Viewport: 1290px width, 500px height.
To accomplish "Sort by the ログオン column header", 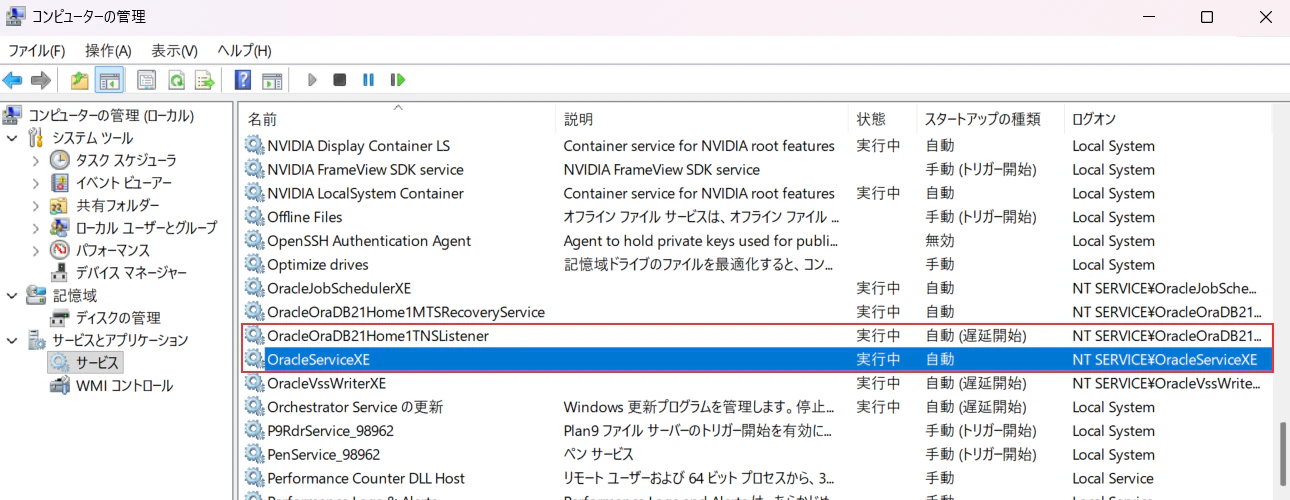I will point(1168,119).
